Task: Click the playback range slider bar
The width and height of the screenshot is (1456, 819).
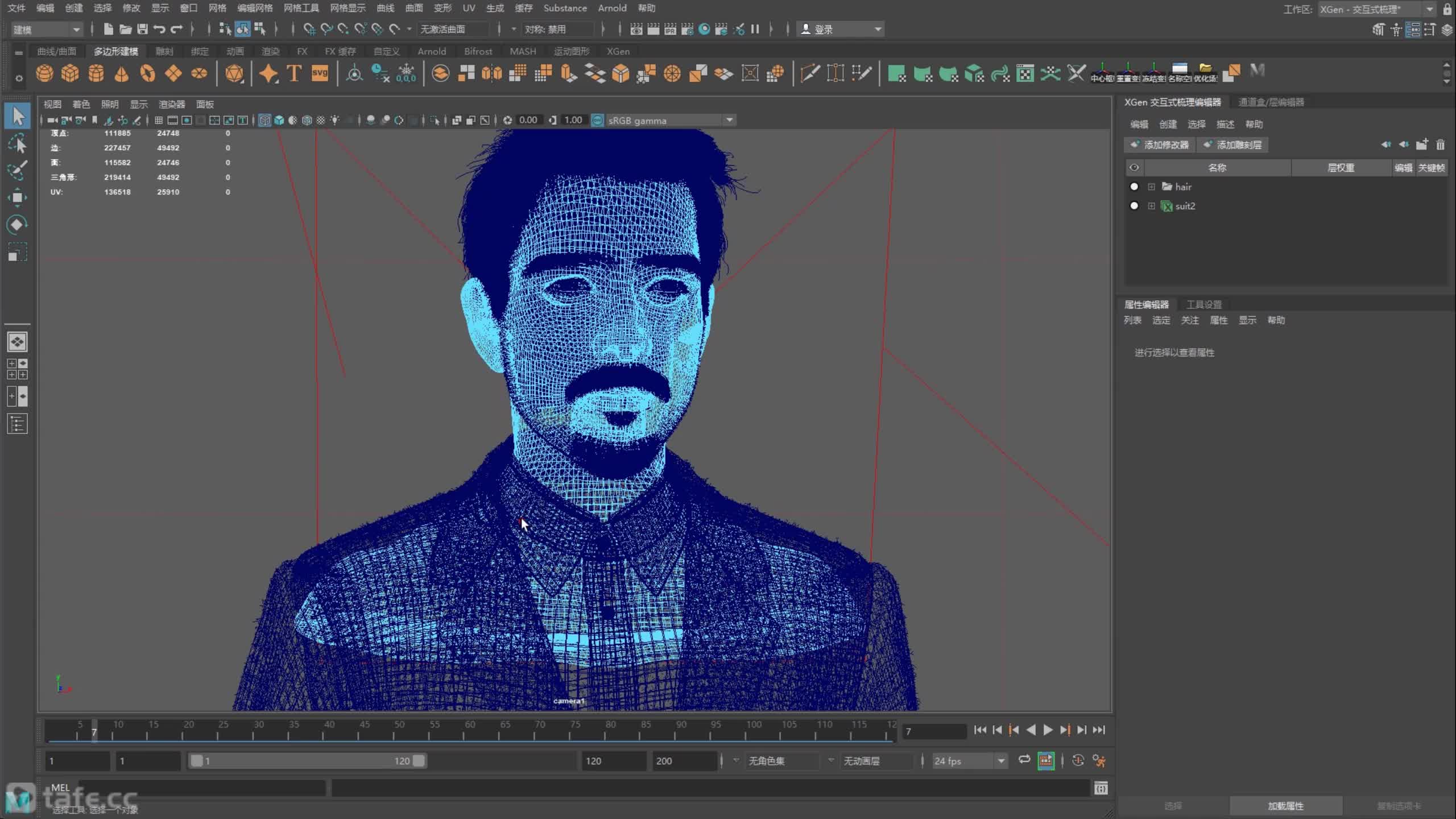Action: 308,761
